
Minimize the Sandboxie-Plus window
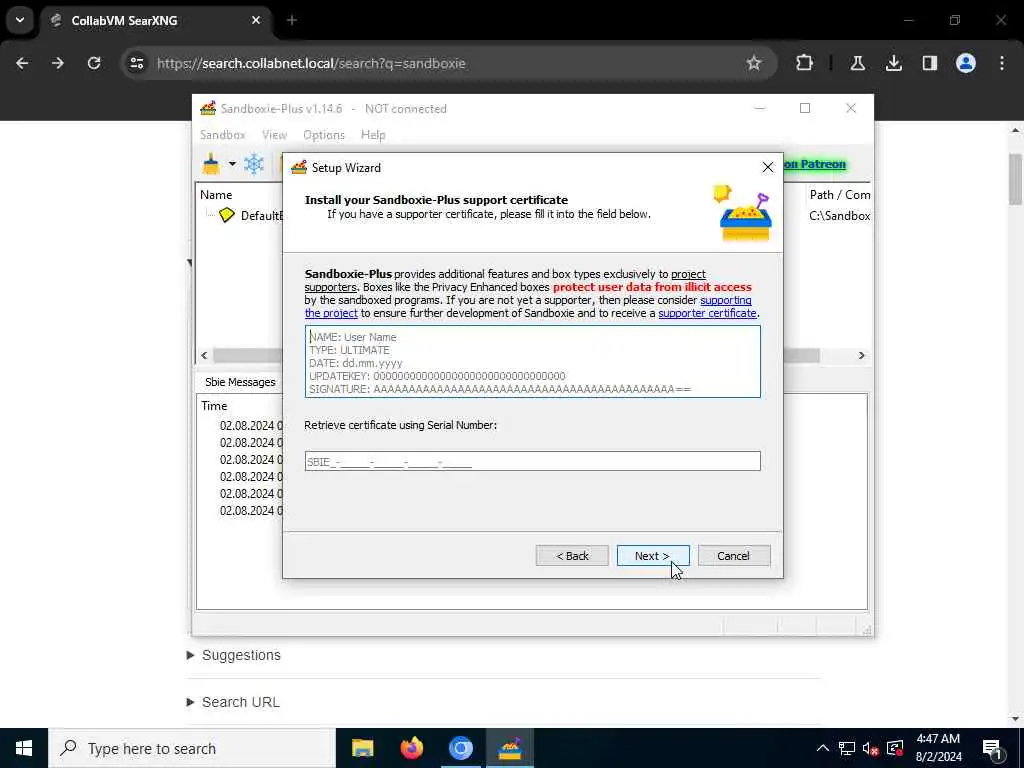(760, 108)
